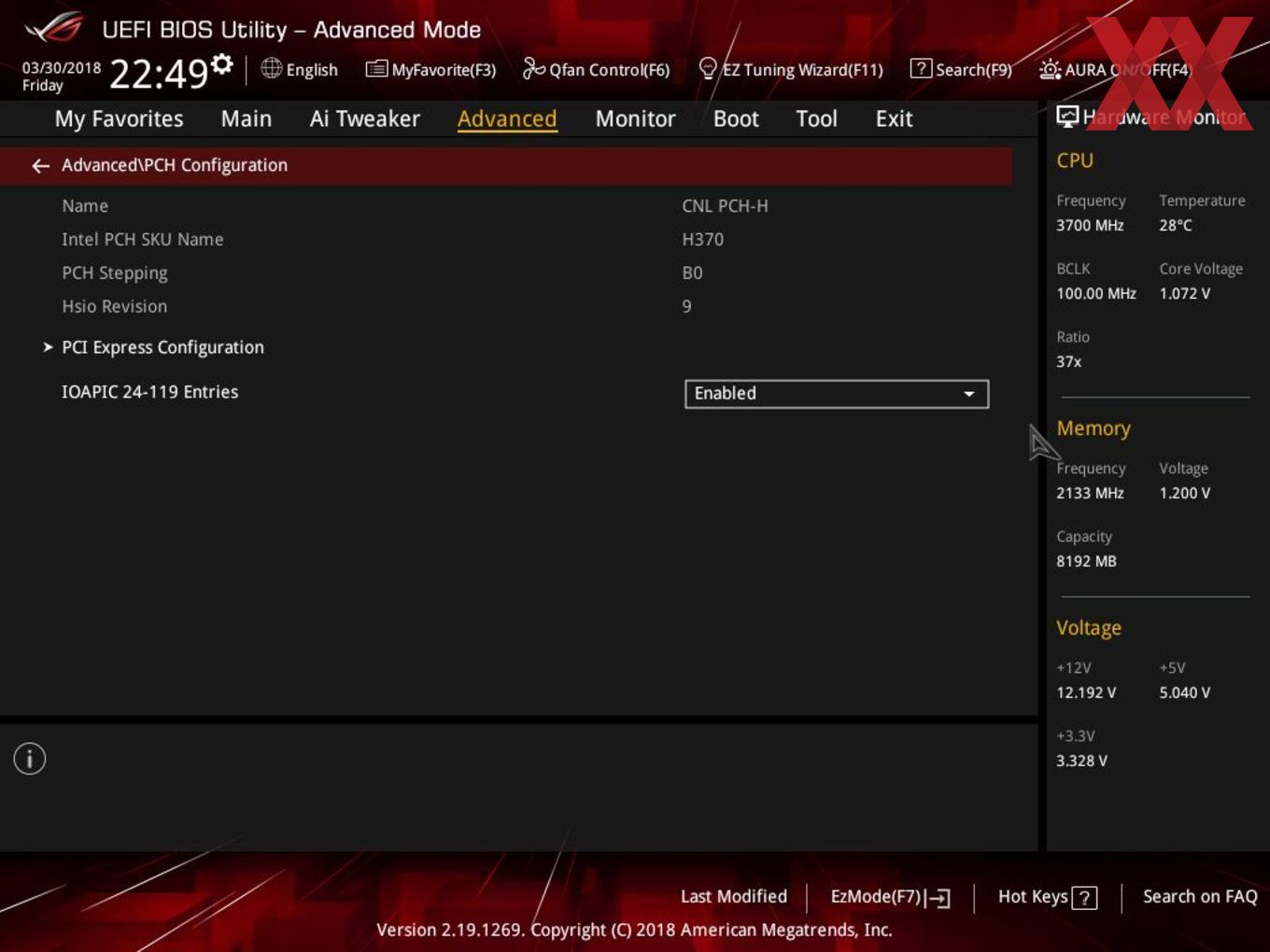Click the 22:49 clock display

click(159, 74)
